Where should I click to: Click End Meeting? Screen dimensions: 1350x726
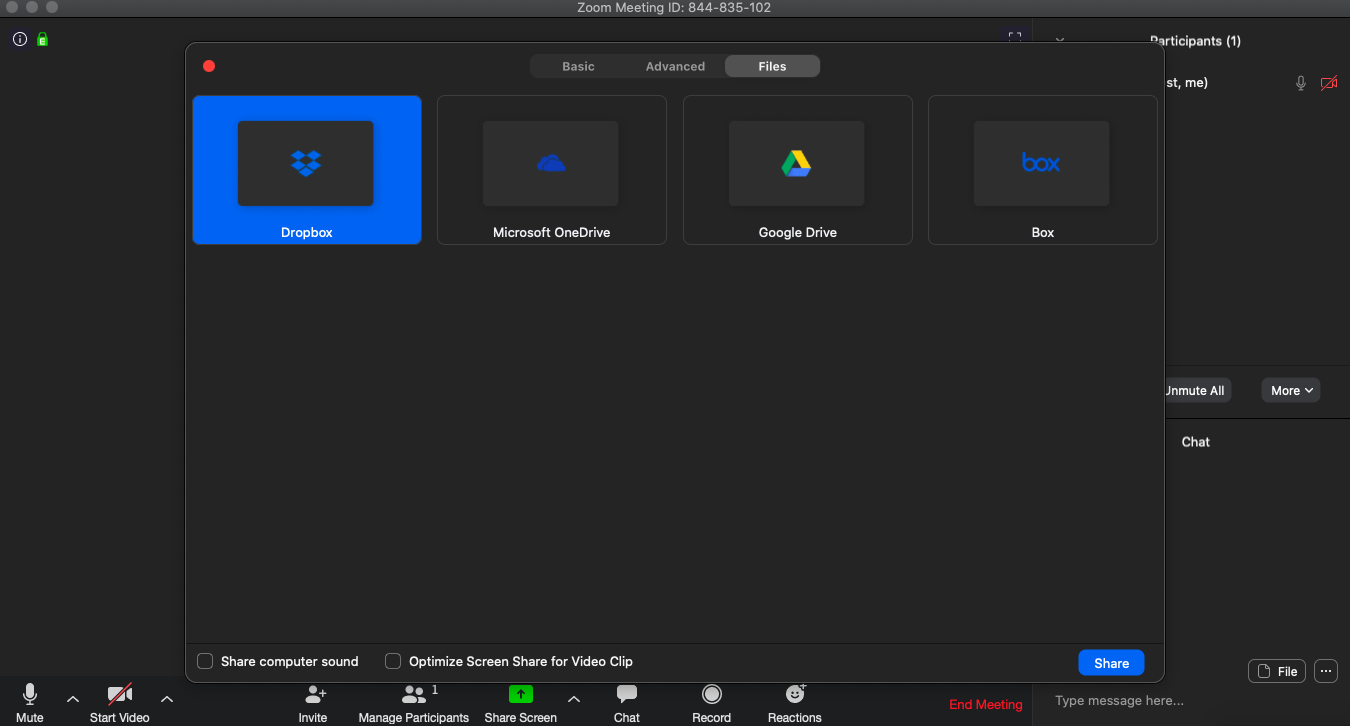(986, 705)
